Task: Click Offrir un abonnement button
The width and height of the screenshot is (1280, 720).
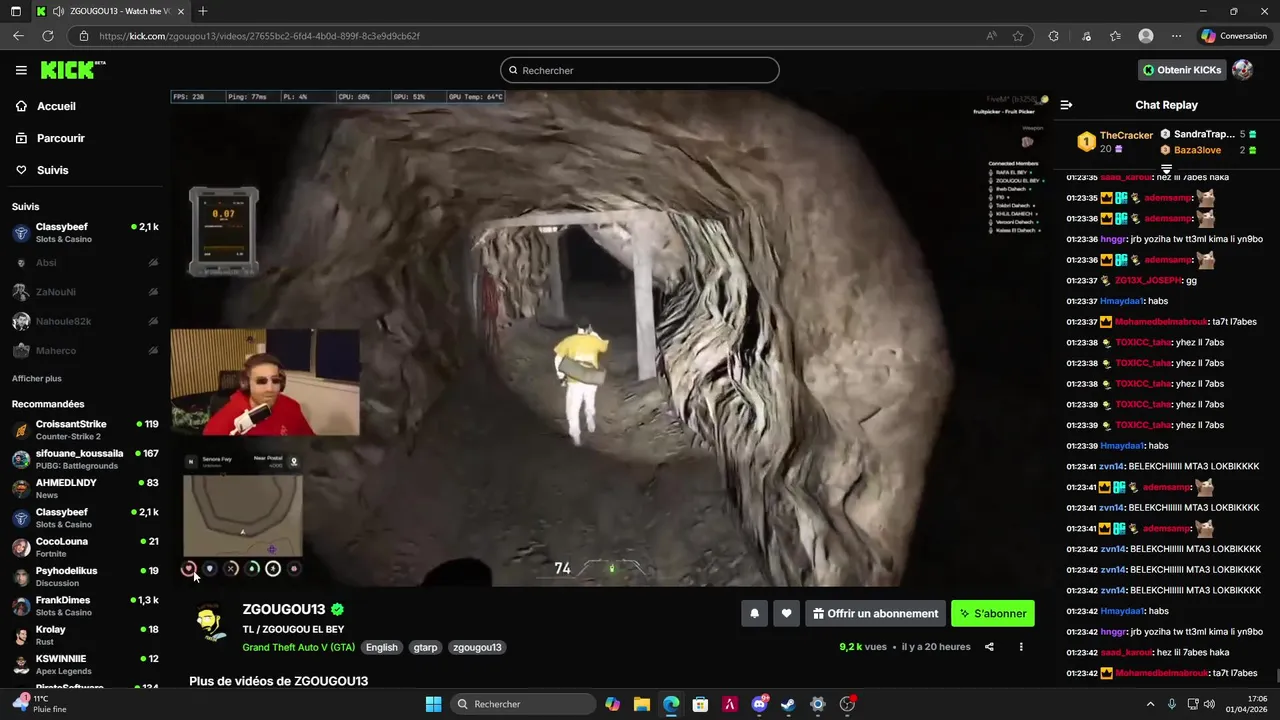Action: click(875, 614)
